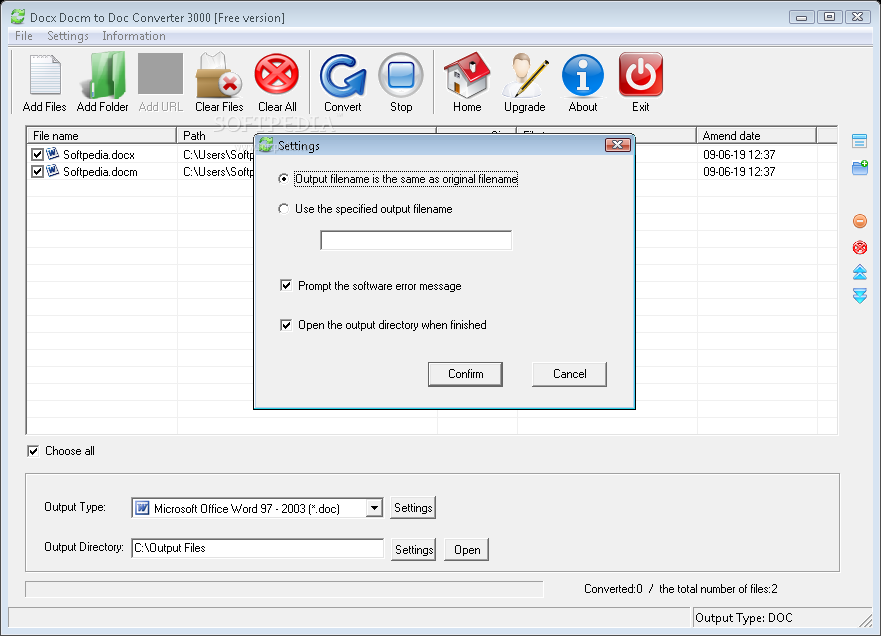The width and height of the screenshot is (881, 636).
Task: Click the red Exit power icon
Action: (x=641, y=75)
